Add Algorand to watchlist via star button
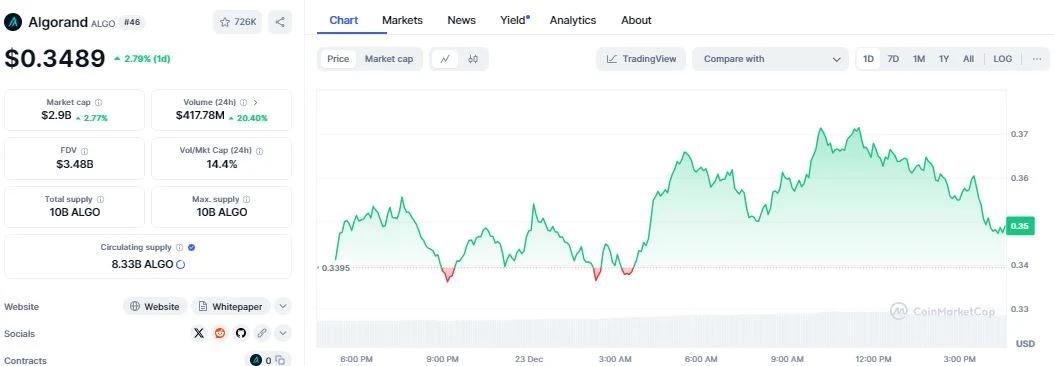This screenshot has width=1054, height=366. (x=239, y=22)
